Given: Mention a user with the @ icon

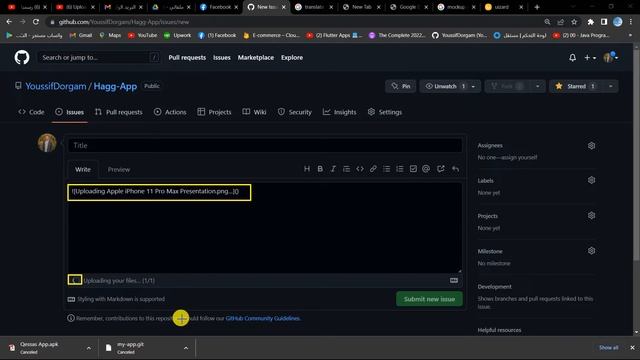Looking at the screenshot, I should (426, 169).
